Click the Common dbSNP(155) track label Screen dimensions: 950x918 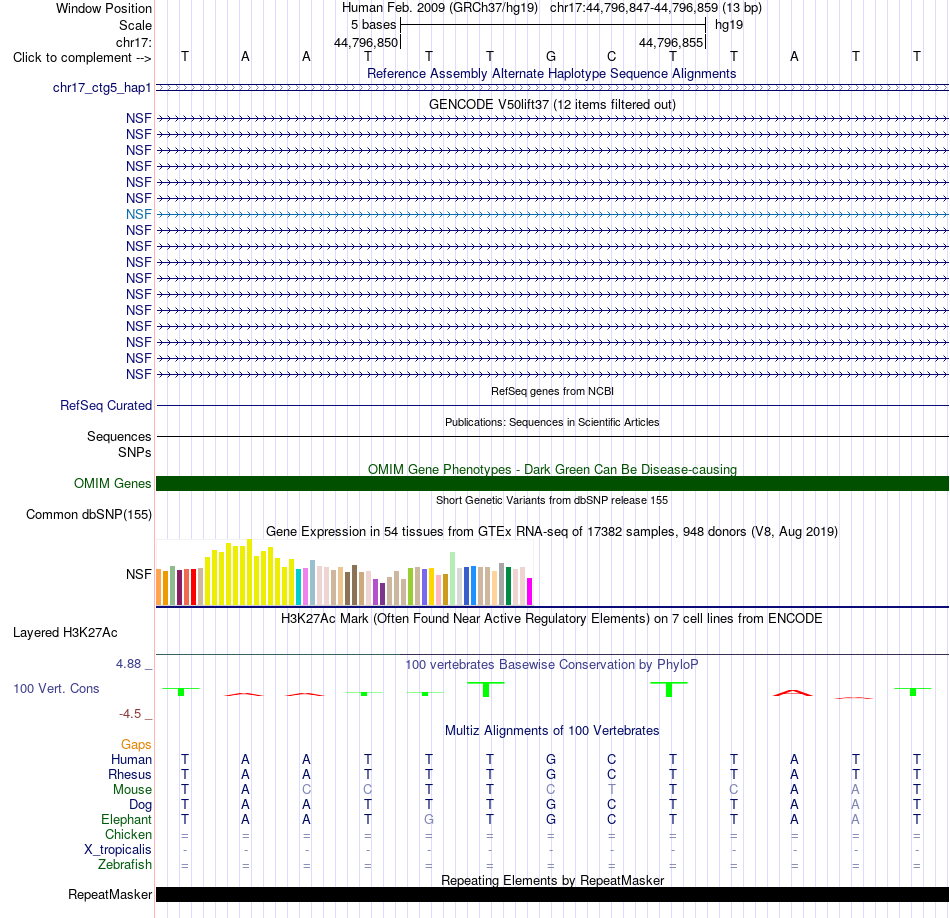[x=88, y=514]
